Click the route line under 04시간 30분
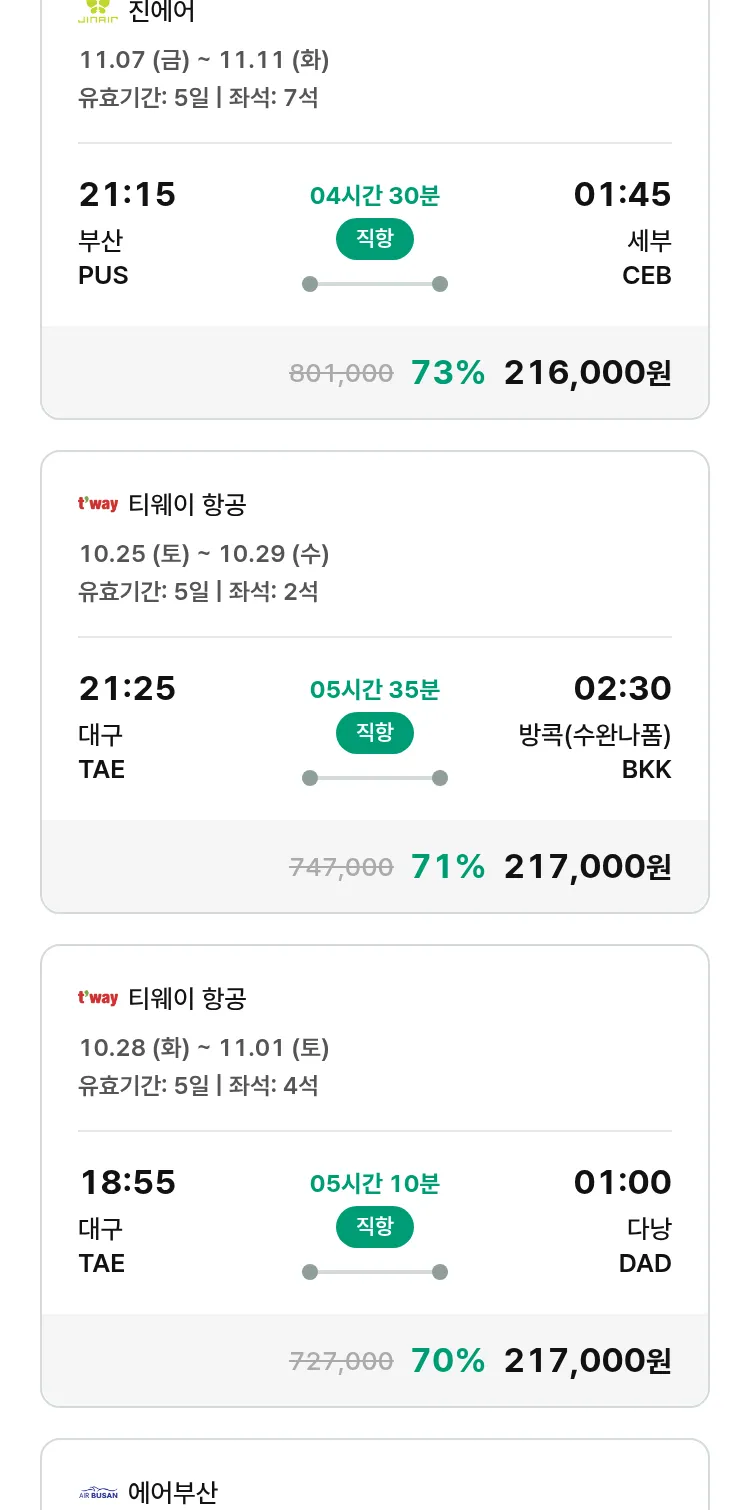 pyautogui.click(x=374, y=284)
